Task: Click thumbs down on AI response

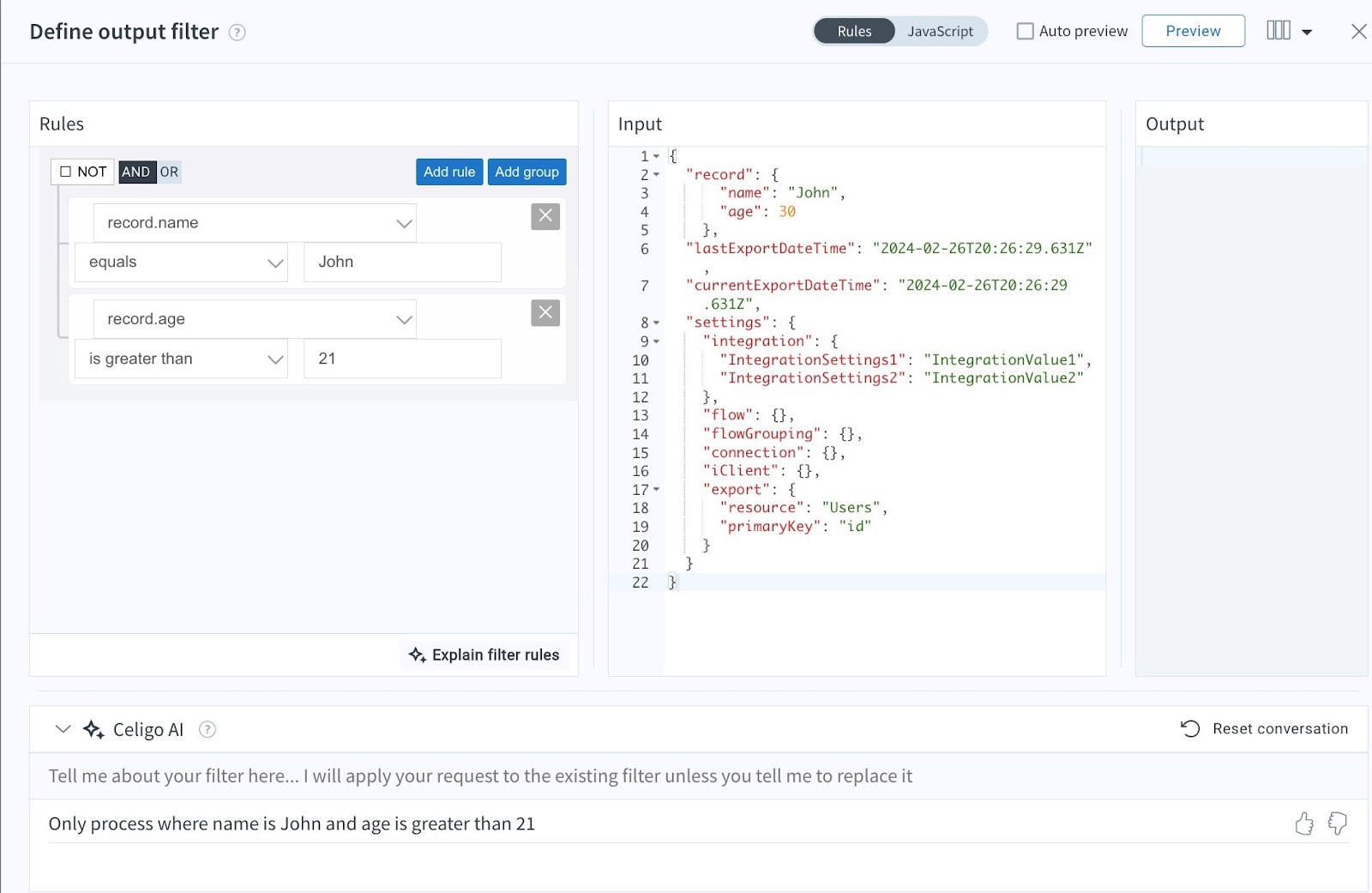Action: coord(1338,824)
